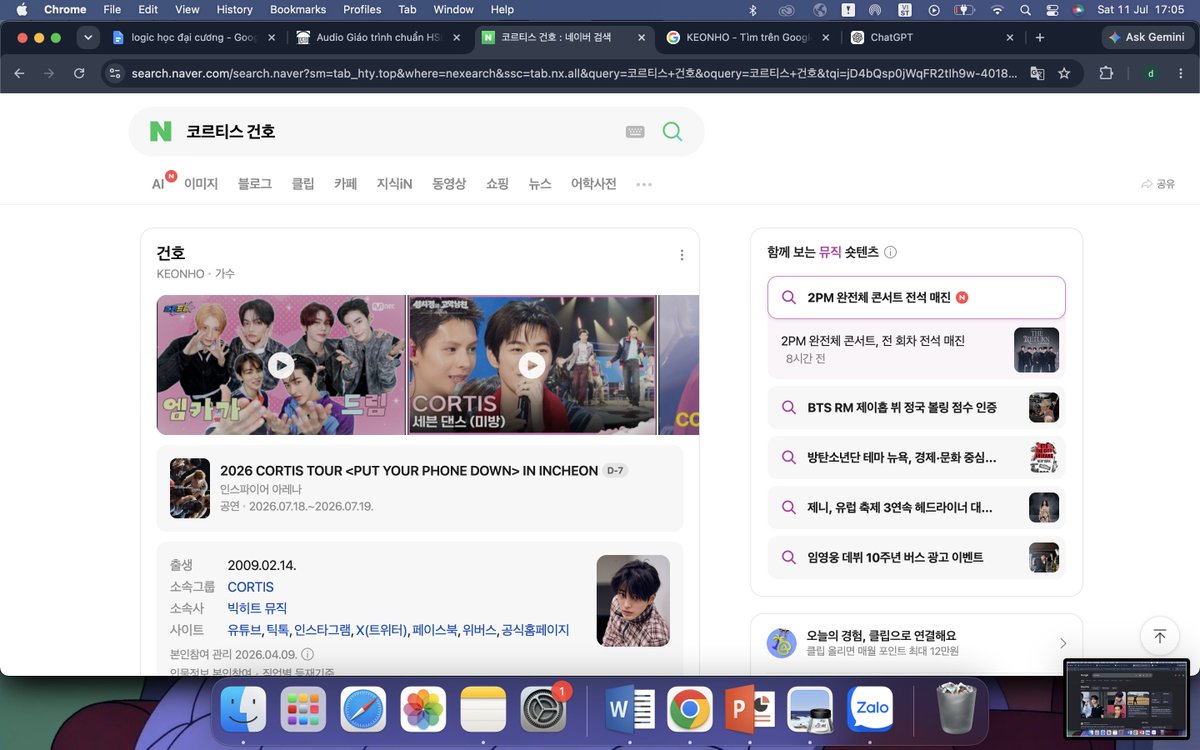Open the Profiles menu
This screenshot has height=750, width=1200.
pyautogui.click(x=362, y=9)
